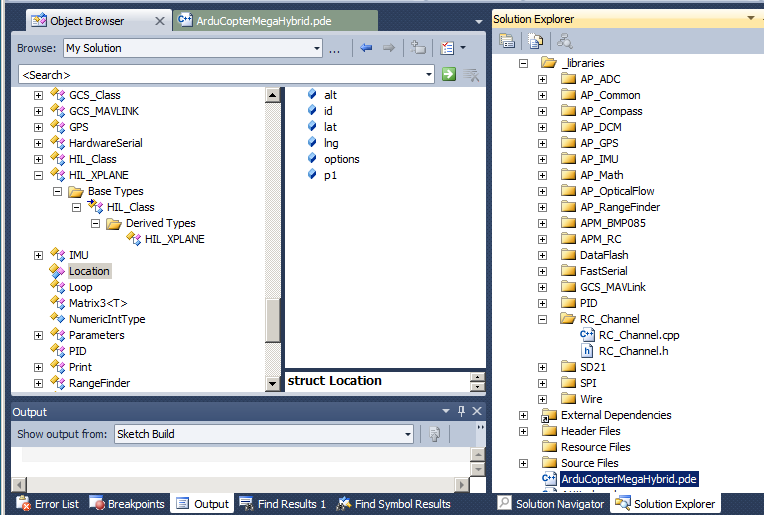Click Show All Files icon in Solution Explorer
Viewport: 764px width, 515px height.
536,41
